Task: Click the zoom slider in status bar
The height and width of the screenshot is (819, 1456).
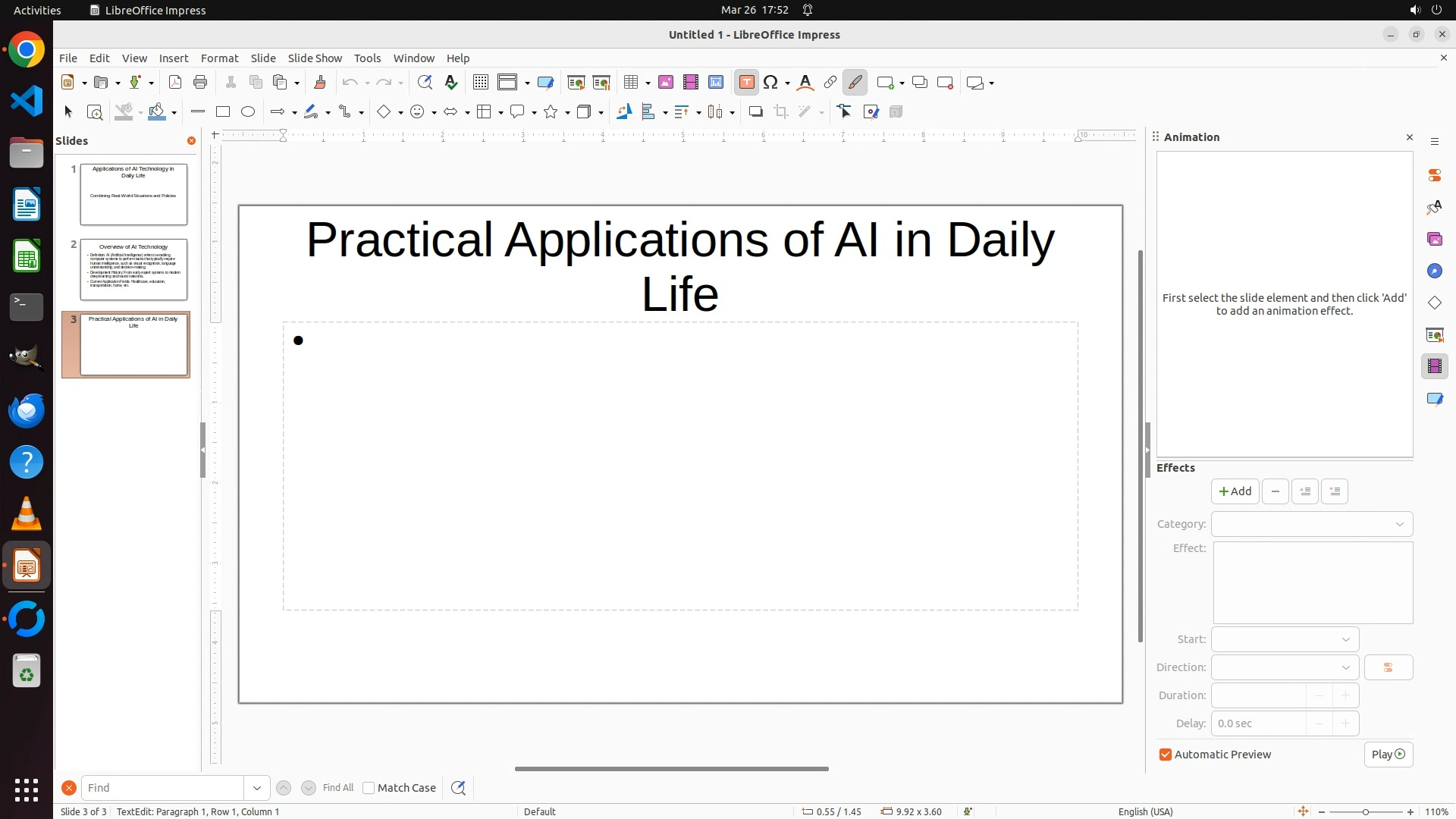Action: click(x=1365, y=811)
